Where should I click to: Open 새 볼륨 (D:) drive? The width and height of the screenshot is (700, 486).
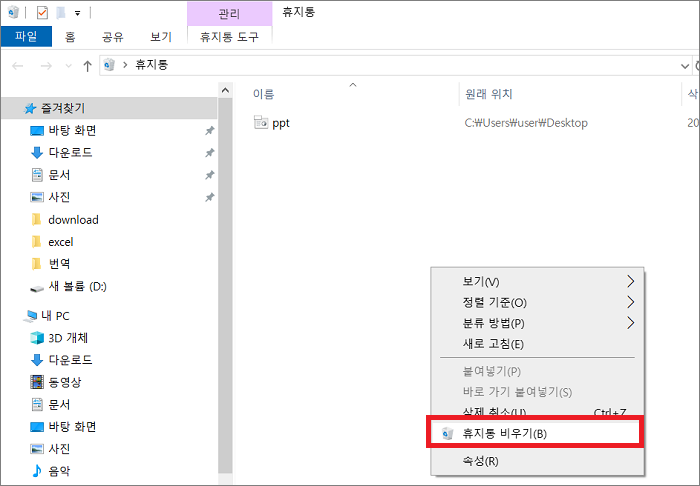78,286
